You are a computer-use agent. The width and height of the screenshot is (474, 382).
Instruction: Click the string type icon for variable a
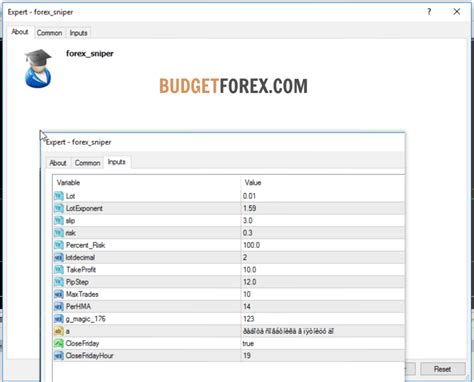point(59,331)
